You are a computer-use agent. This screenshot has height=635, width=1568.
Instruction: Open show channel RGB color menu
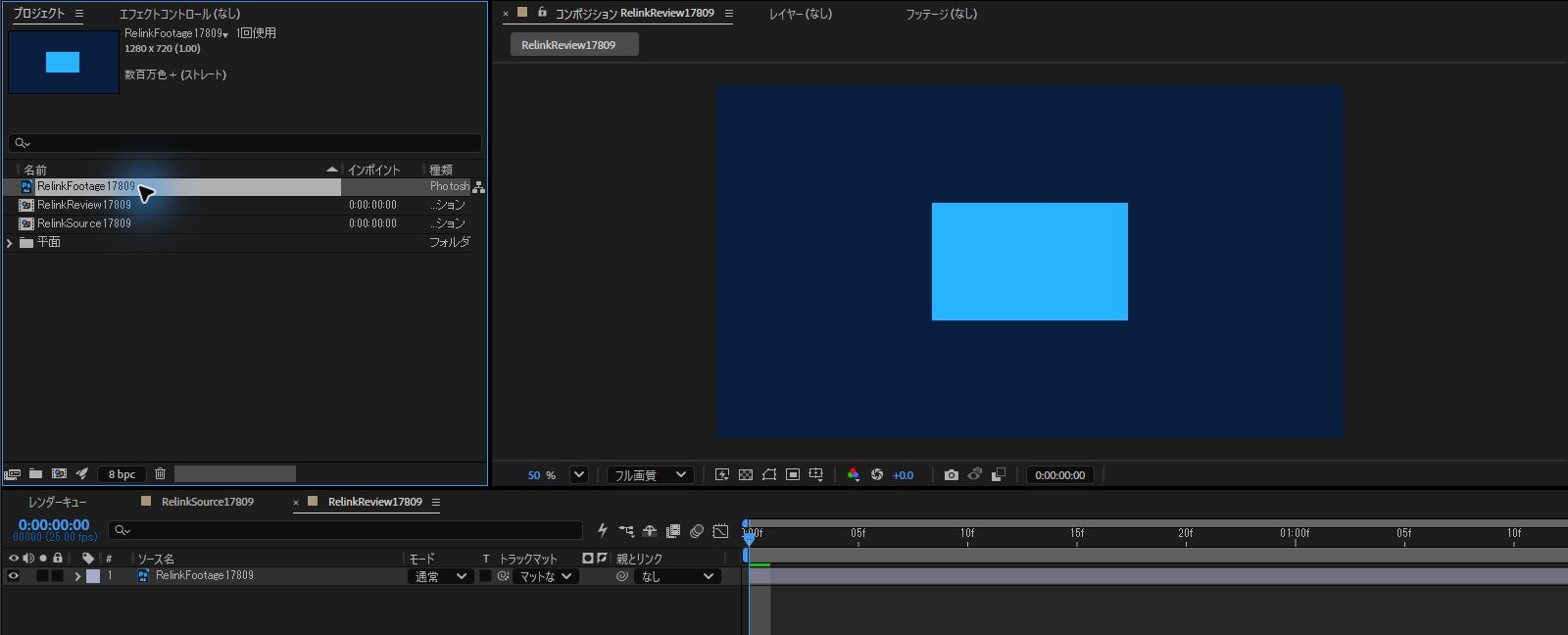pyautogui.click(x=854, y=475)
